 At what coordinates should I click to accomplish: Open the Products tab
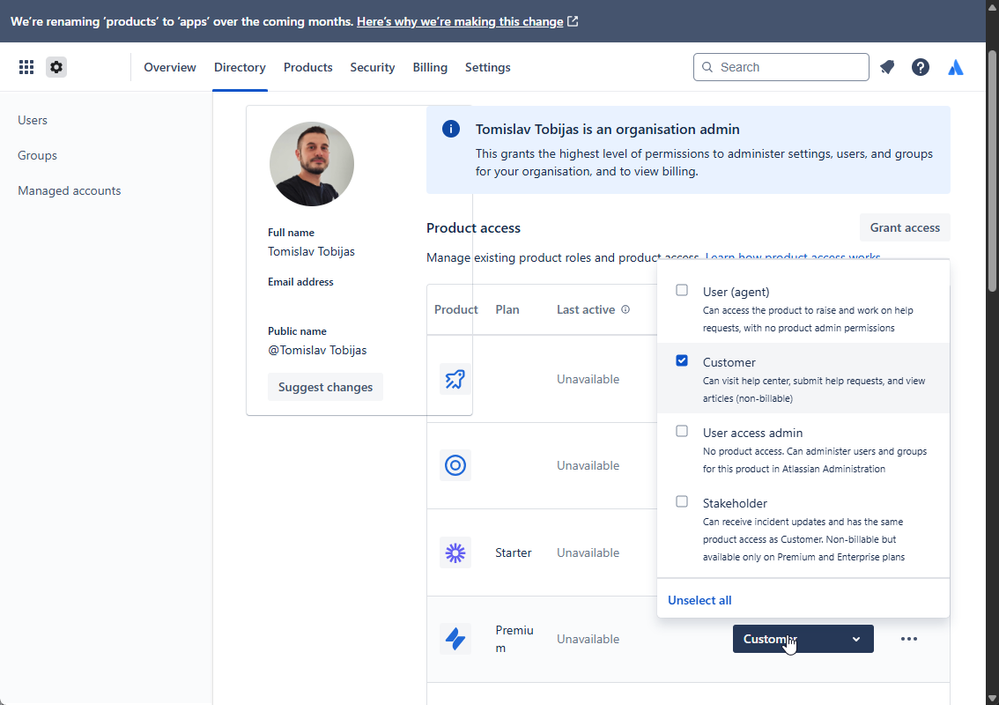pyautogui.click(x=308, y=67)
